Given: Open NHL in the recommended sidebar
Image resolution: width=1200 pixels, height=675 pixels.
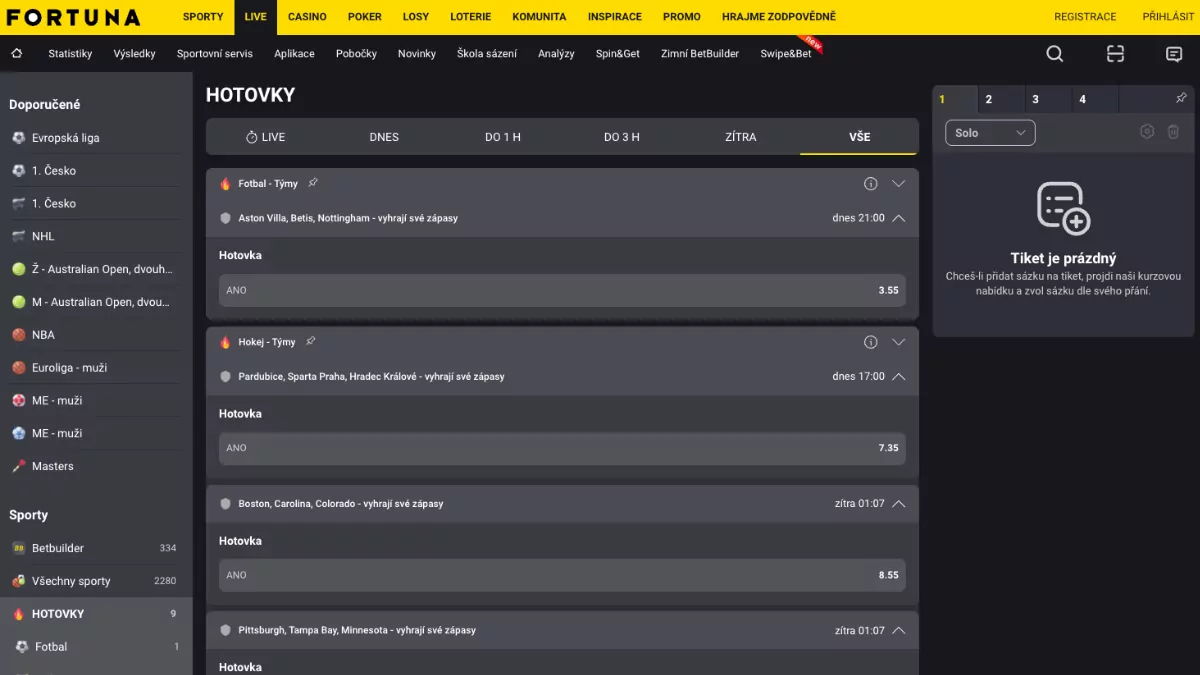Looking at the screenshot, I should pyautogui.click(x=43, y=236).
